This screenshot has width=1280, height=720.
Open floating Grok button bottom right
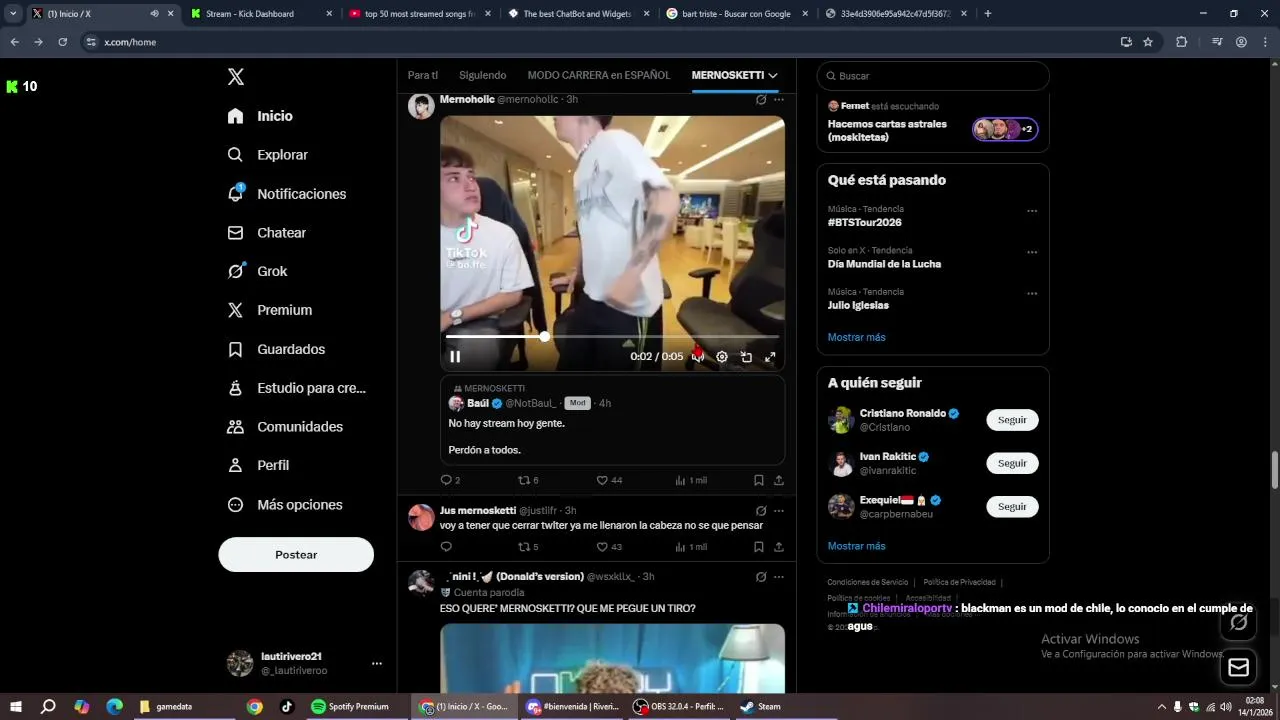[1238, 623]
